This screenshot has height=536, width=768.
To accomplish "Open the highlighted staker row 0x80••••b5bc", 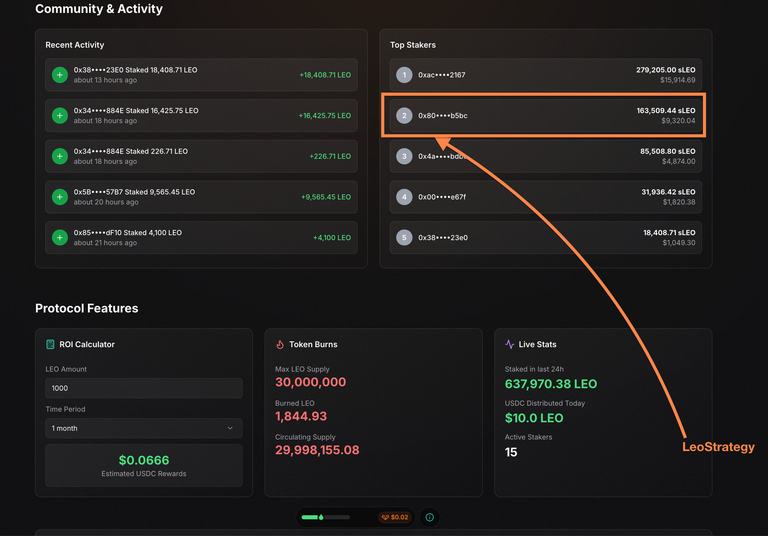I will pos(546,116).
